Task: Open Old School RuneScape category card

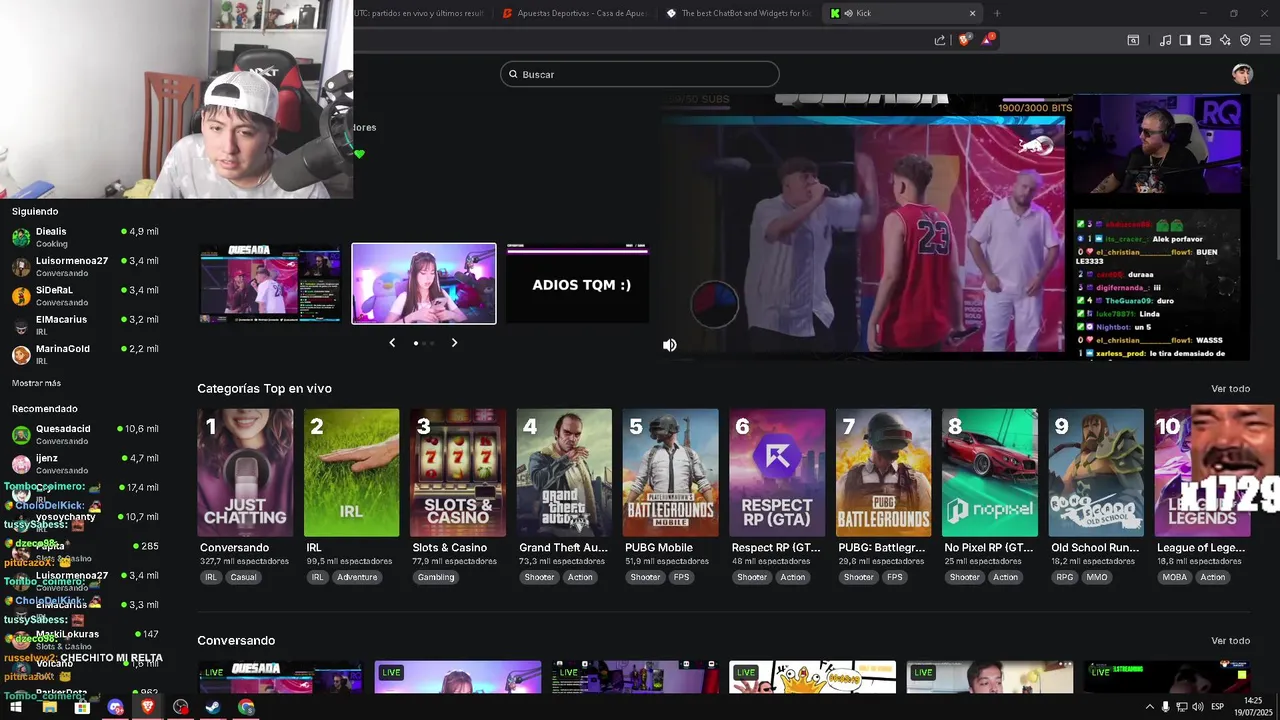Action: point(1096,472)
